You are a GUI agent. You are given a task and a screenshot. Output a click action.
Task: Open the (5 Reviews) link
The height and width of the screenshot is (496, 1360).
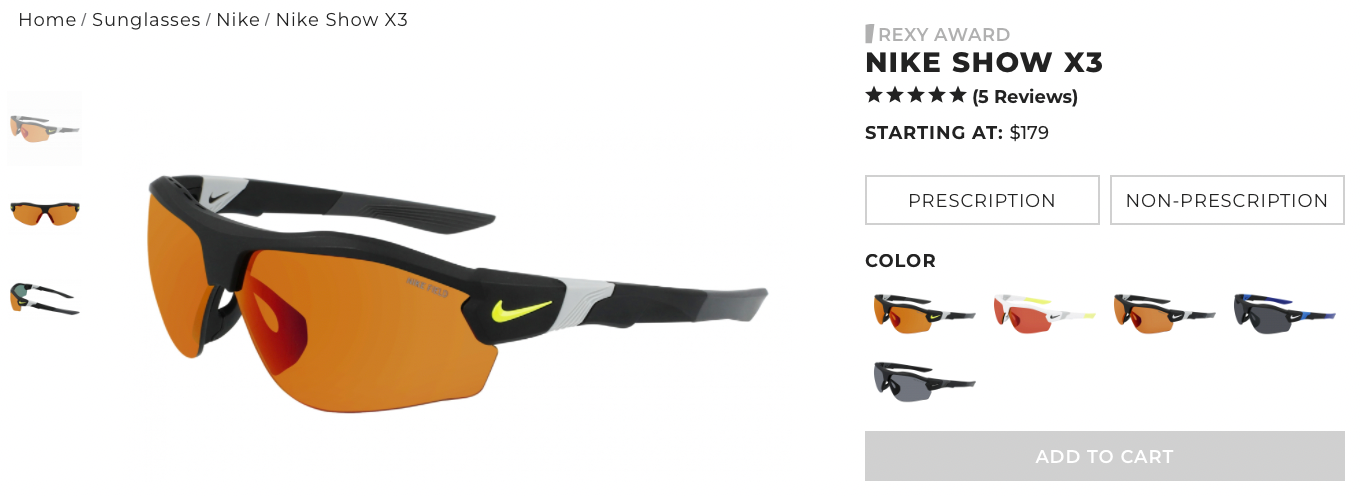(1025, 97)
